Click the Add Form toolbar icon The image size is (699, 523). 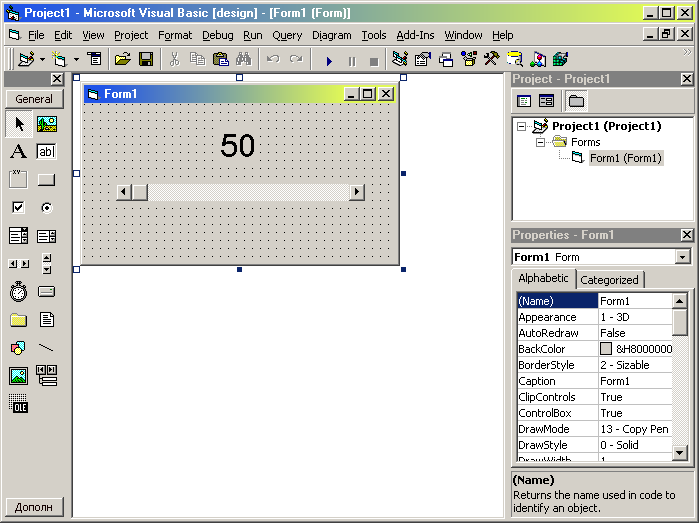tap(59, 59)
